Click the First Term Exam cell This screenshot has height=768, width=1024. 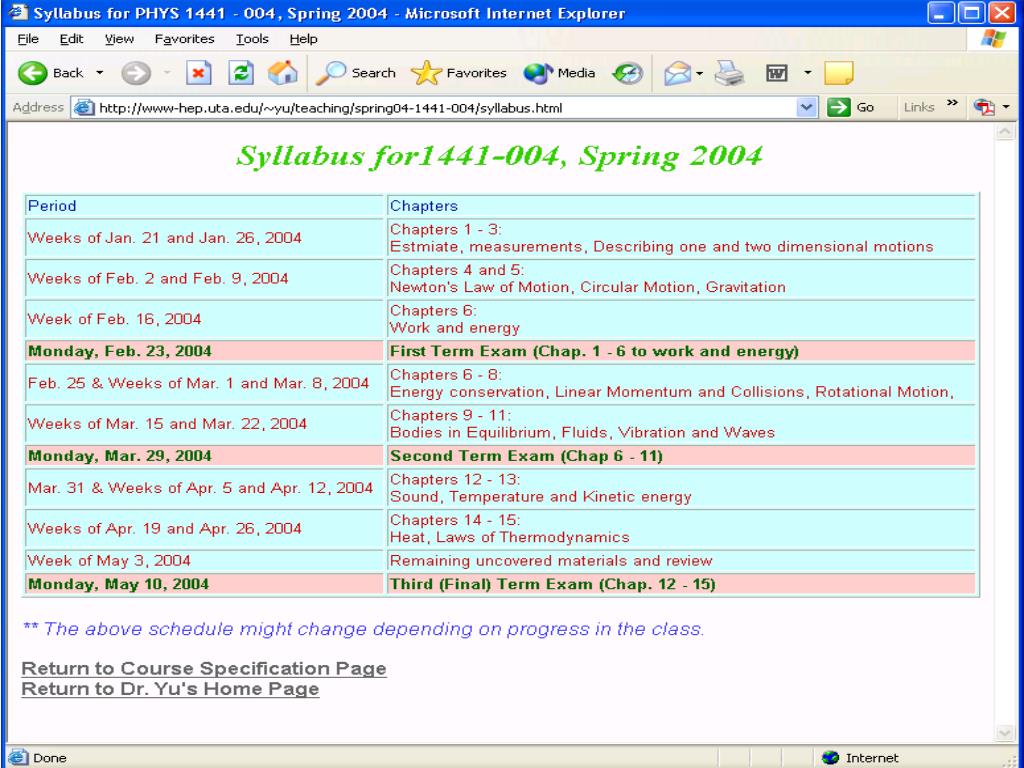(681, 351)
